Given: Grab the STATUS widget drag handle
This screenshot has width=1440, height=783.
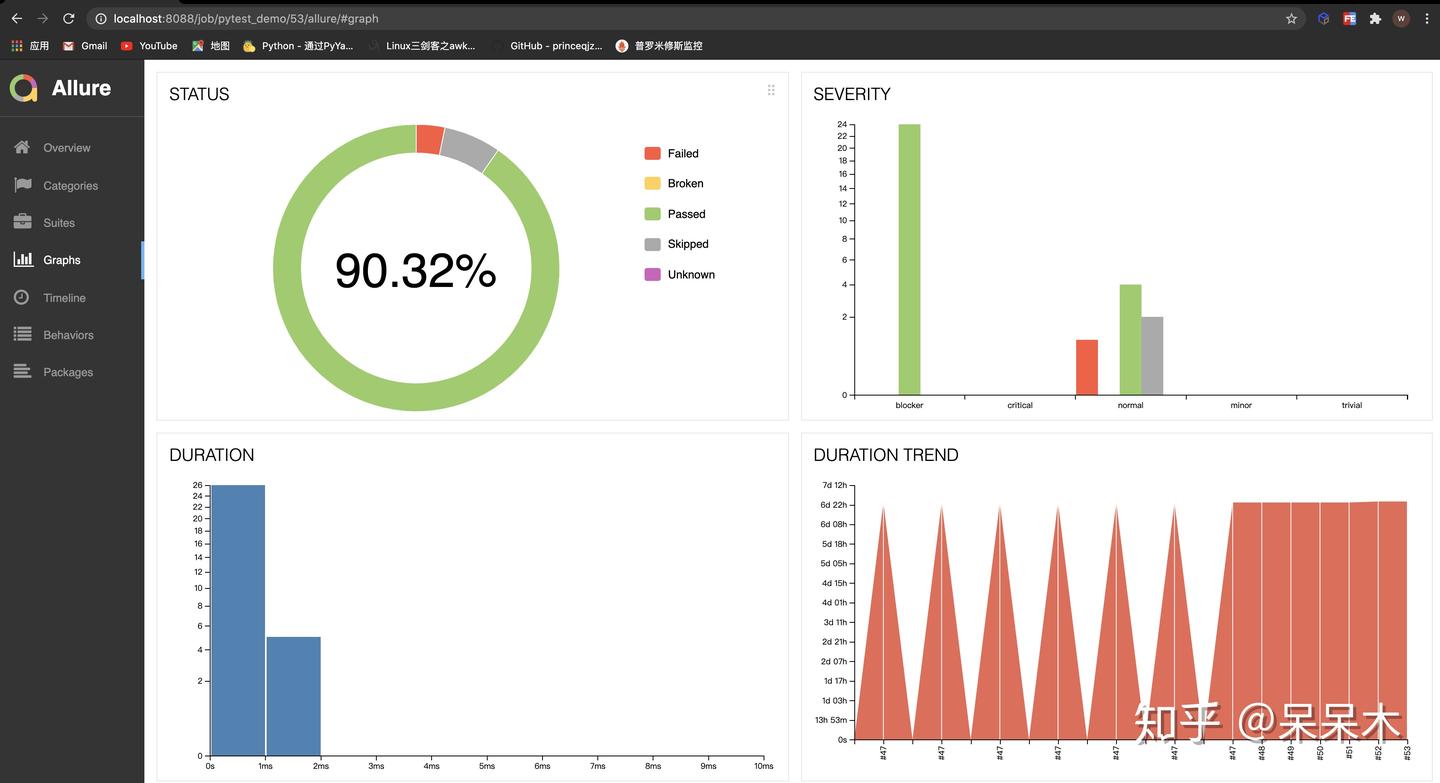Looking at the screenshot, I should (x=771, y=90).
